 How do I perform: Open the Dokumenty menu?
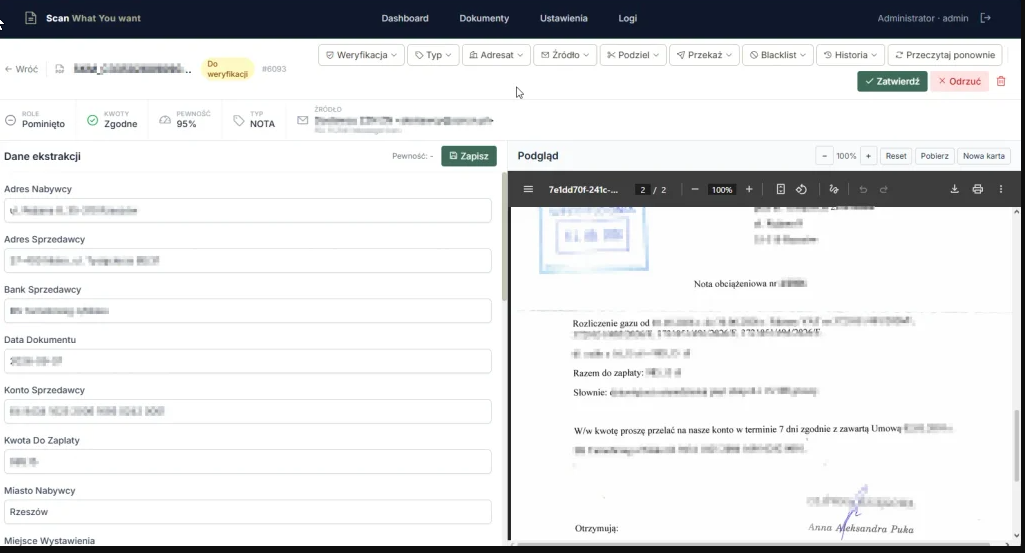484,18
